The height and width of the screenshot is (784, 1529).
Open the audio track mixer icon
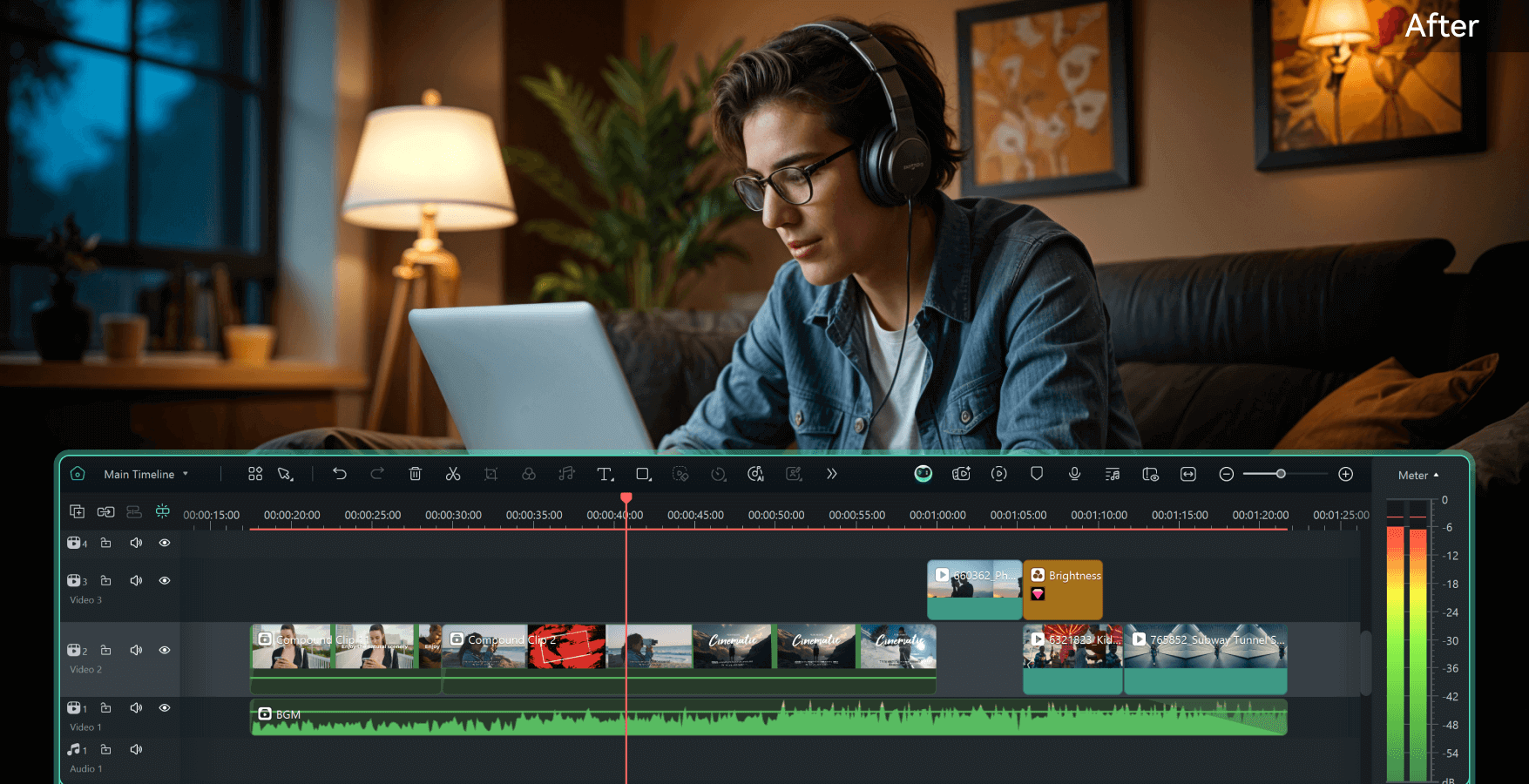click(x=1113, y=474)
